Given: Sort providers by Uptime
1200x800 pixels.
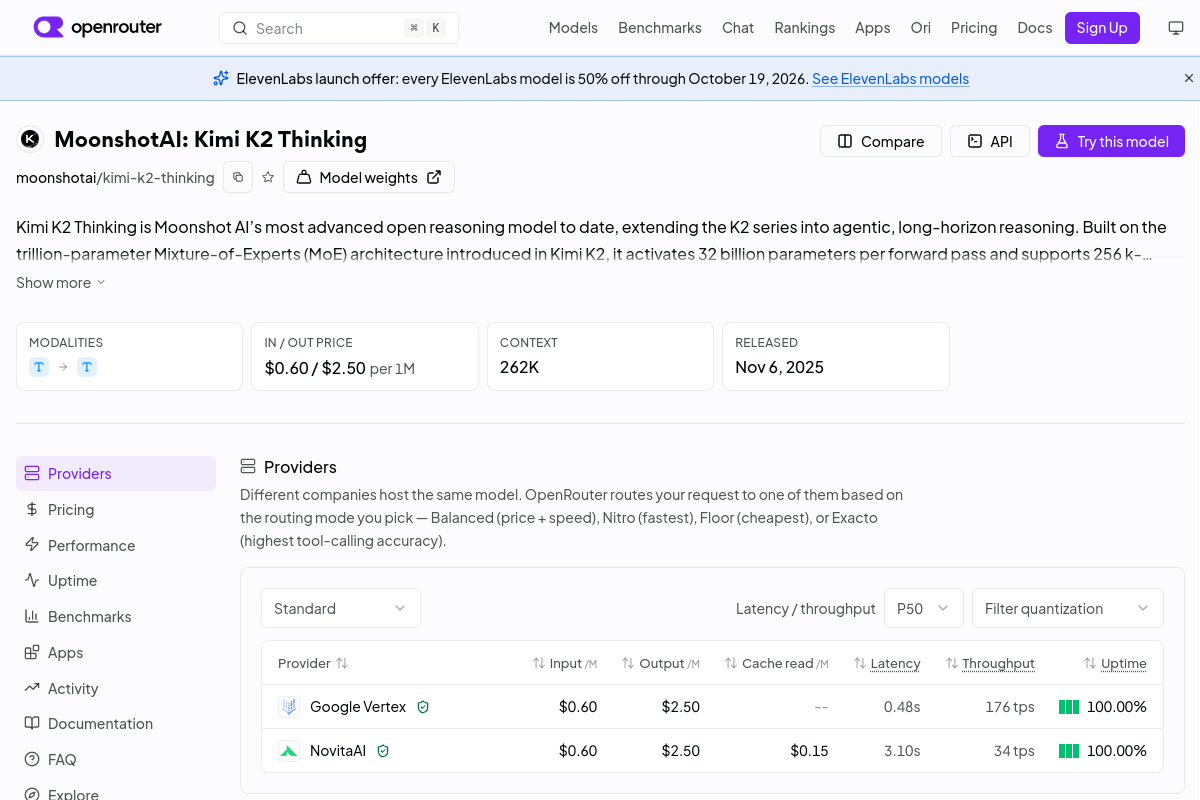Looking at the screenshot, I should [x=1115, y=663].
